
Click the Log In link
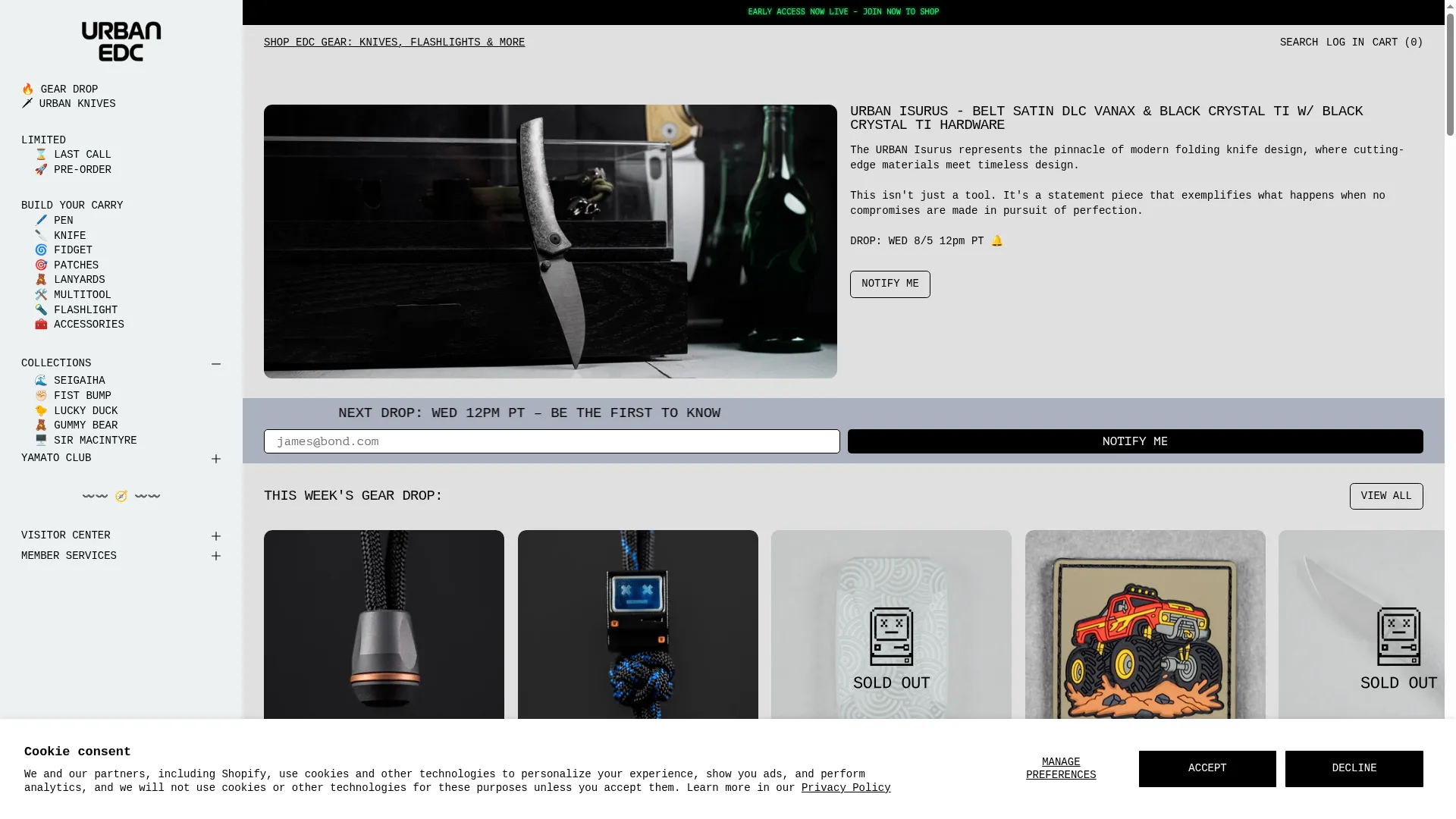tap(1345, 42)
